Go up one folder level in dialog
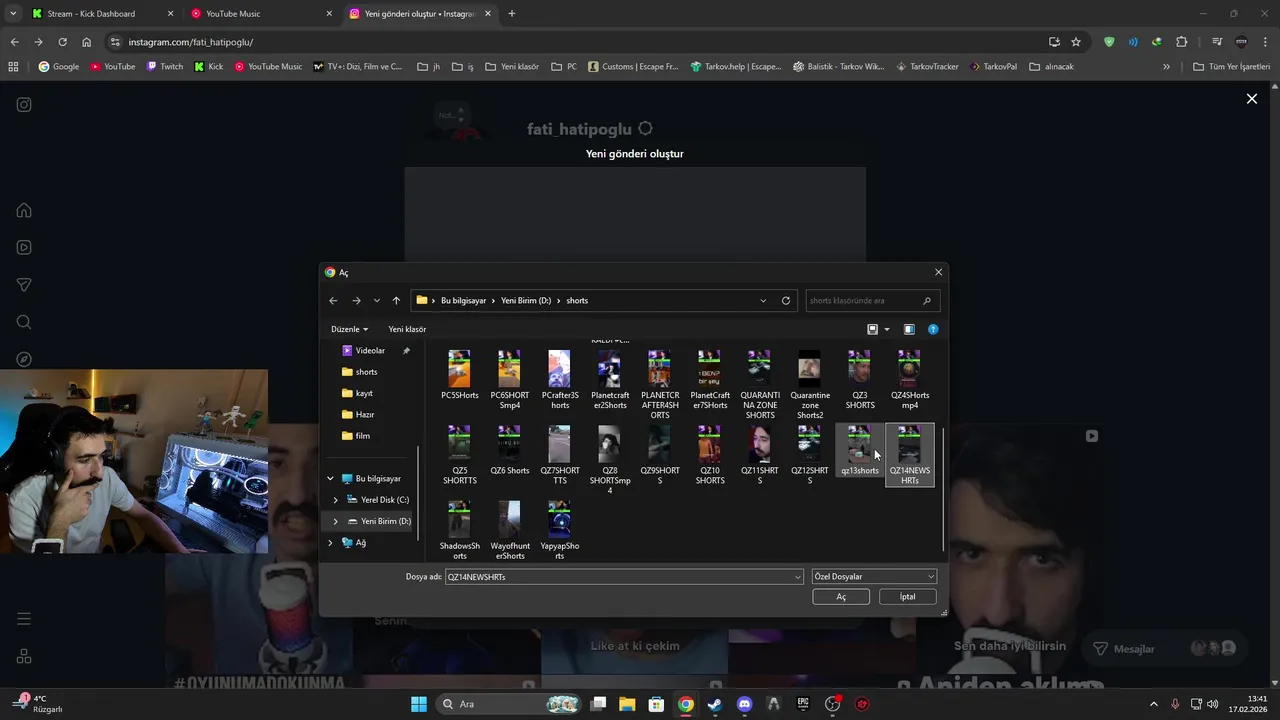1280x720 pixels. click(396, 300)
